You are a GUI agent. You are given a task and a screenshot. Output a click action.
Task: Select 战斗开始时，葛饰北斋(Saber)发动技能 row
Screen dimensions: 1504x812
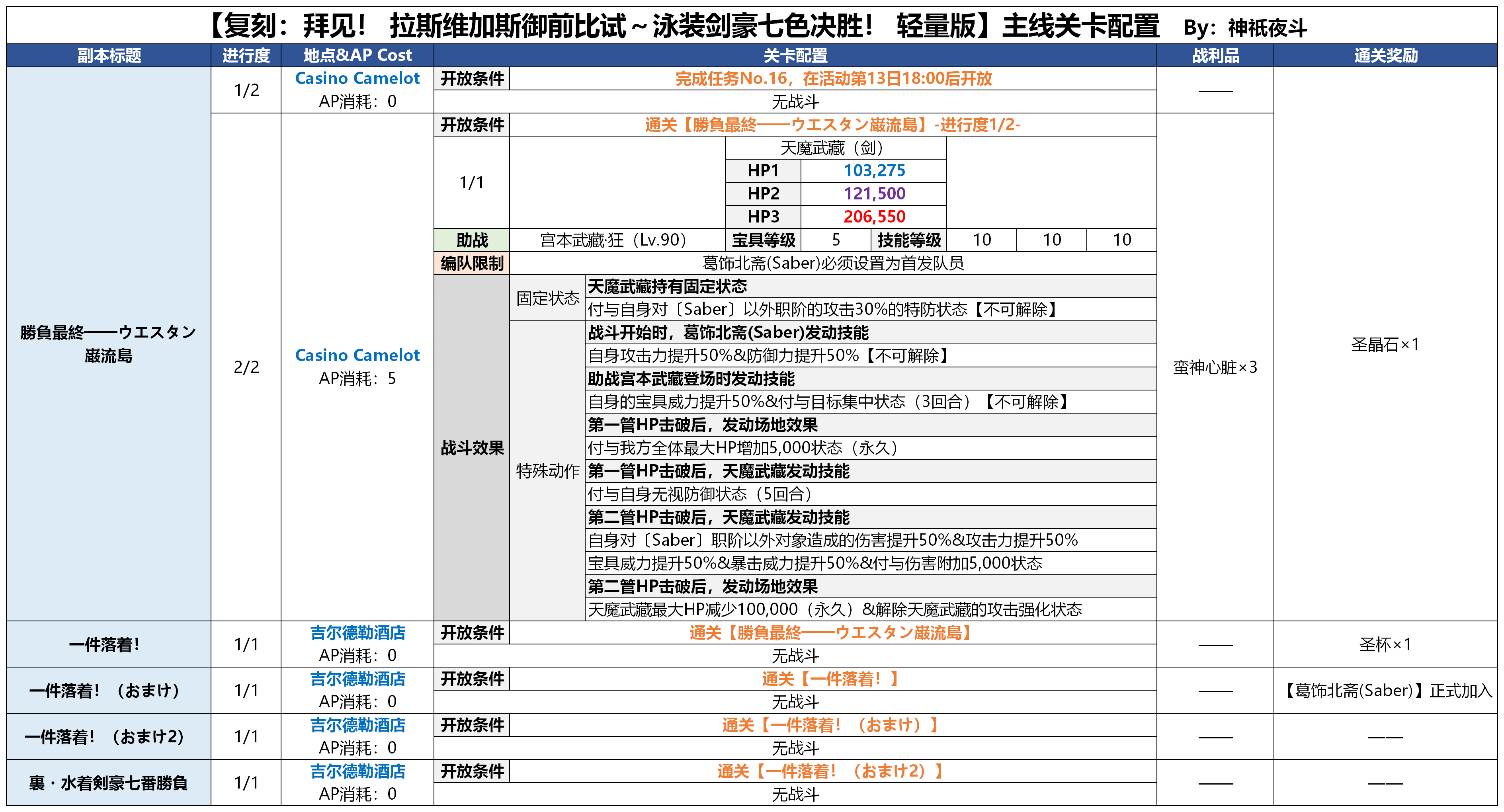coord(871,332)
